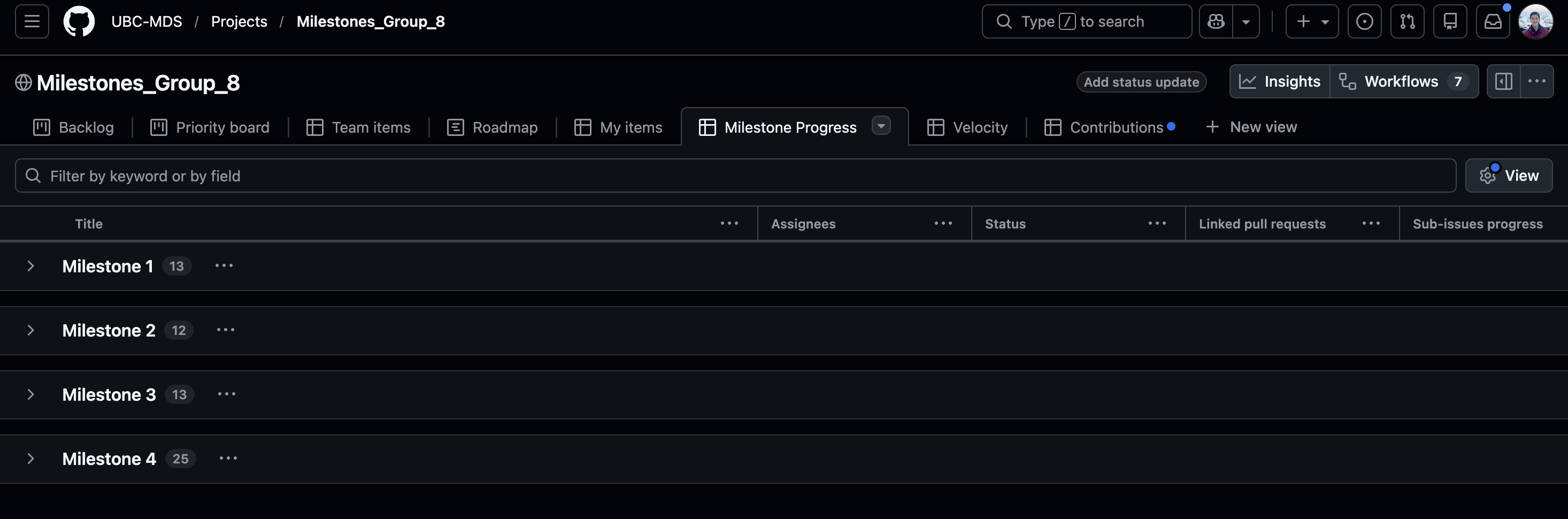This screenshot has width=1568, height=519.
Task: Click the GitHub logo home icon
Action: click(79, 21)
